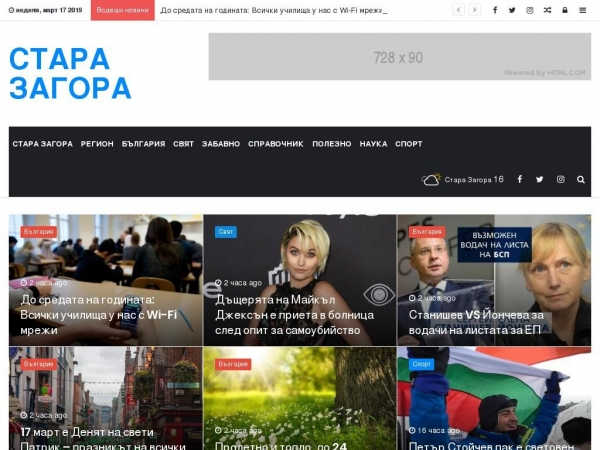600x450 pixels.
Task: Click the shuffle random article icon
Action: pos(547,10)
